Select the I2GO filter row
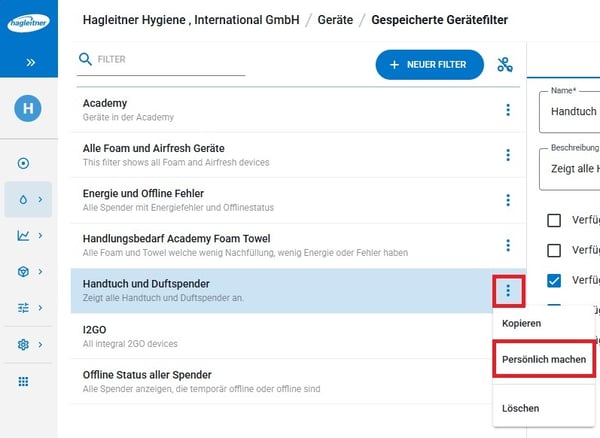600x438 pixels. 282,336
